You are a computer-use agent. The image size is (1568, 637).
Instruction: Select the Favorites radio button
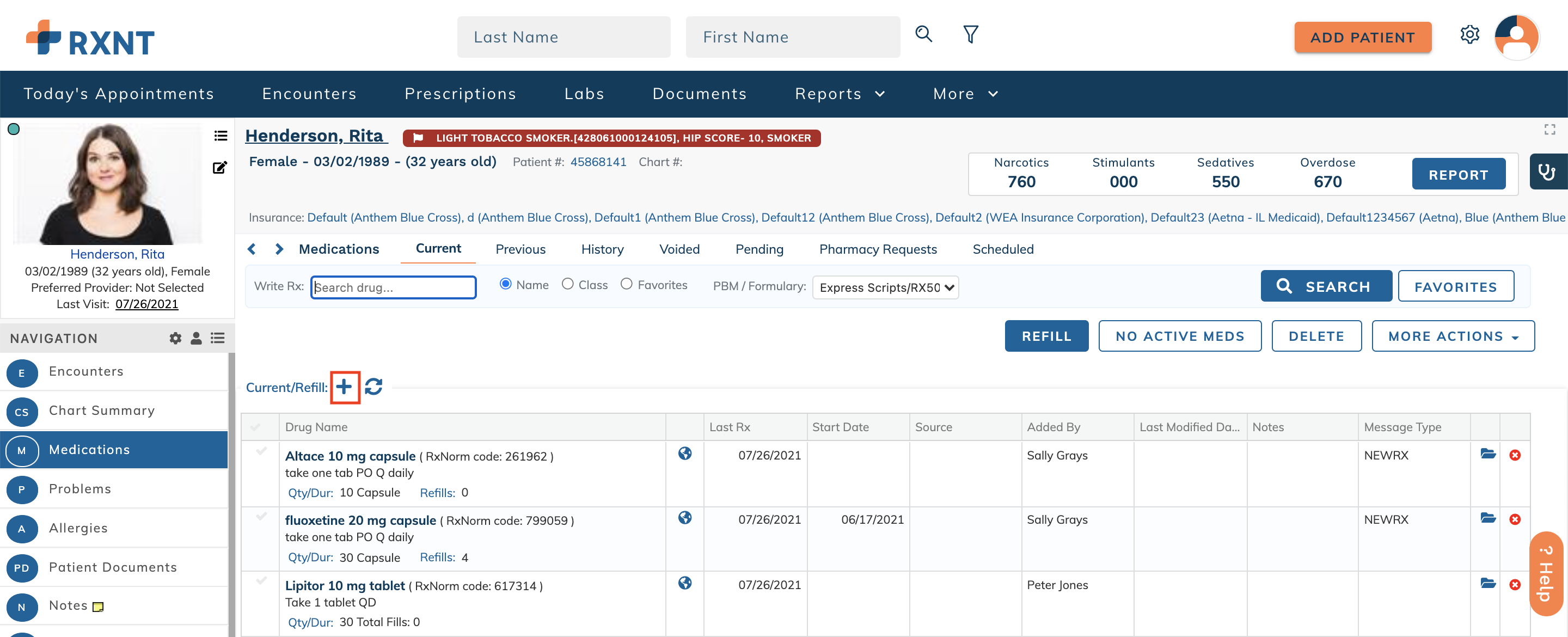626,284
